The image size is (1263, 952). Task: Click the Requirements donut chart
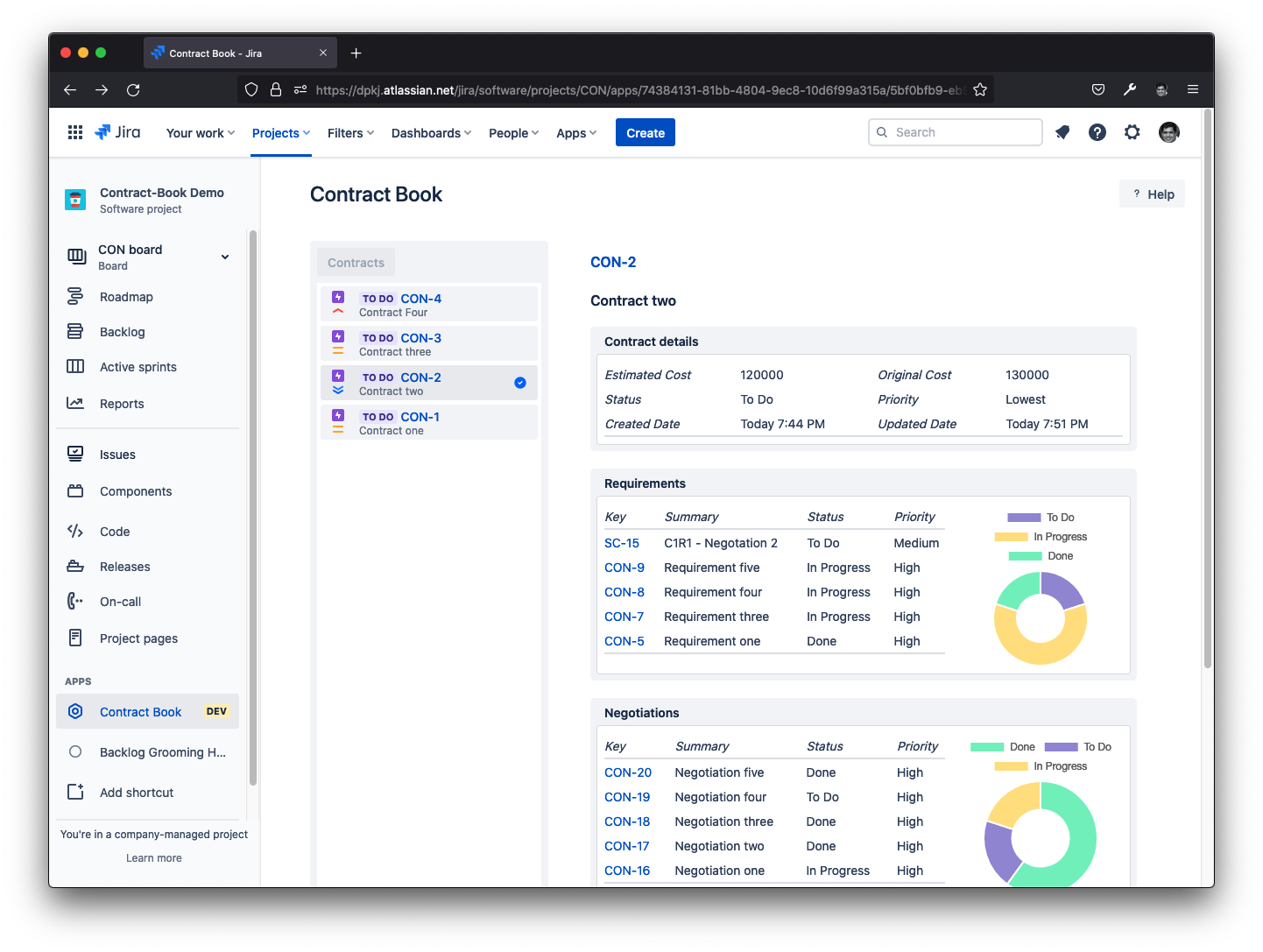[1041, 618]
